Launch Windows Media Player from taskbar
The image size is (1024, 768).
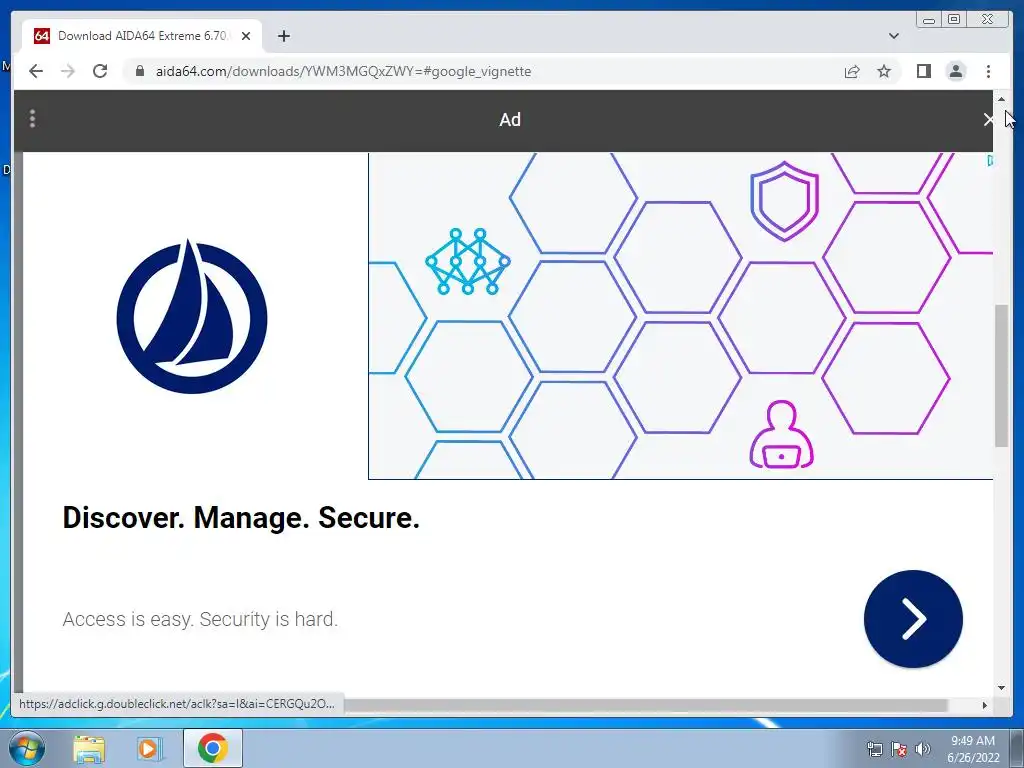(150, 748)
